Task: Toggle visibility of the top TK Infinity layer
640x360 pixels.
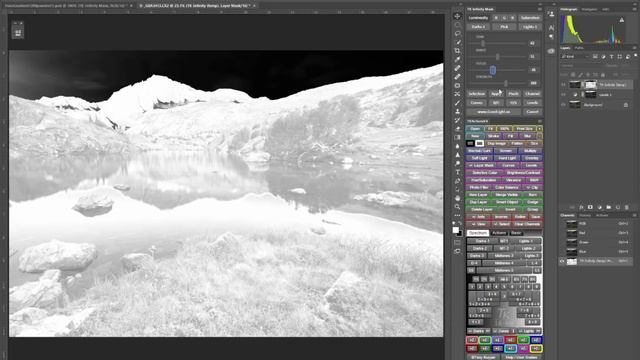Action: tap(564, 84)
